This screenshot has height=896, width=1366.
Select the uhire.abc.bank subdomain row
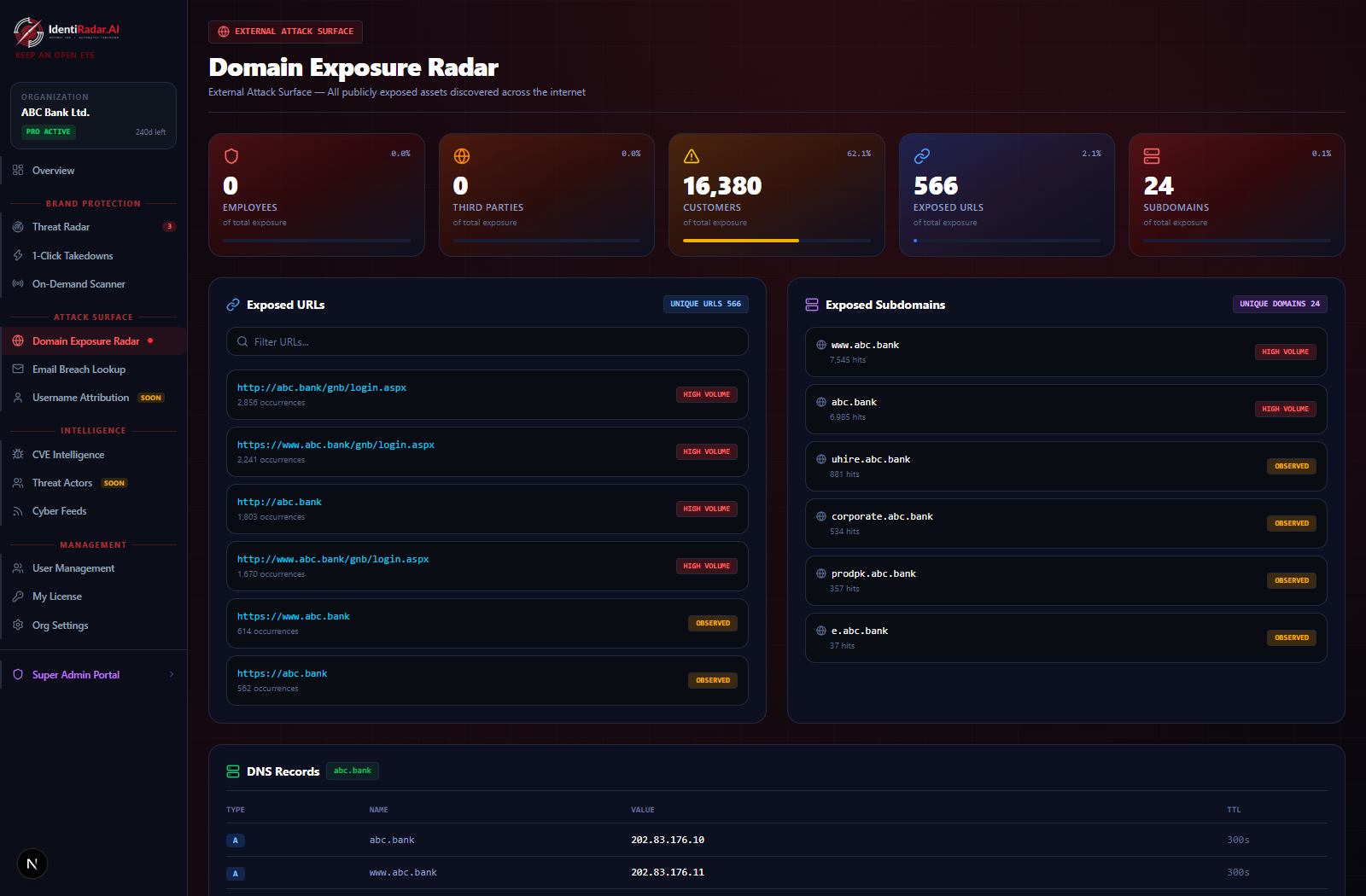(1066, 466)
